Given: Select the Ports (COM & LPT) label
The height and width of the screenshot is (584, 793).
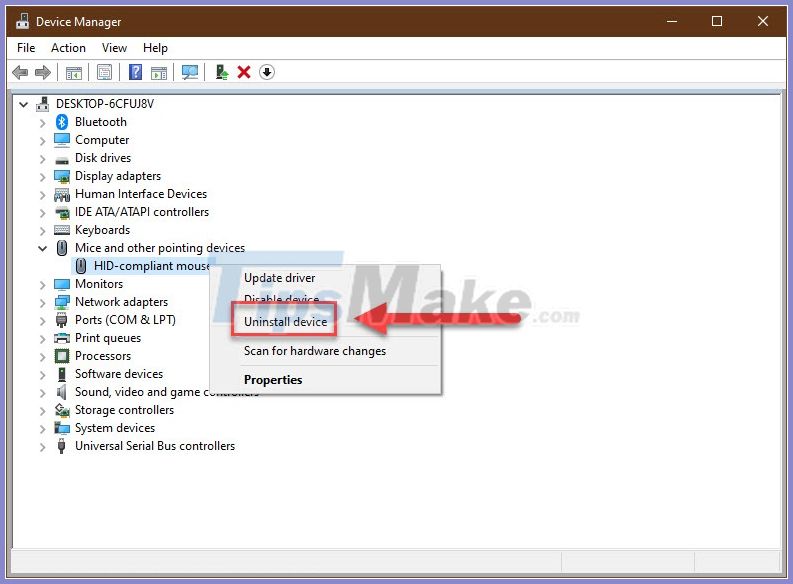Looking at the screenshot, I should point(125,320).
